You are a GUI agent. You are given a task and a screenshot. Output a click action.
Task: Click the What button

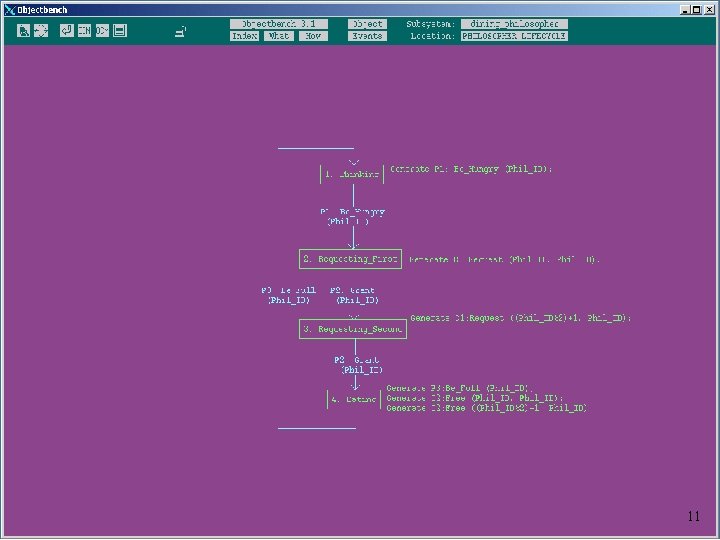point(279,36)
